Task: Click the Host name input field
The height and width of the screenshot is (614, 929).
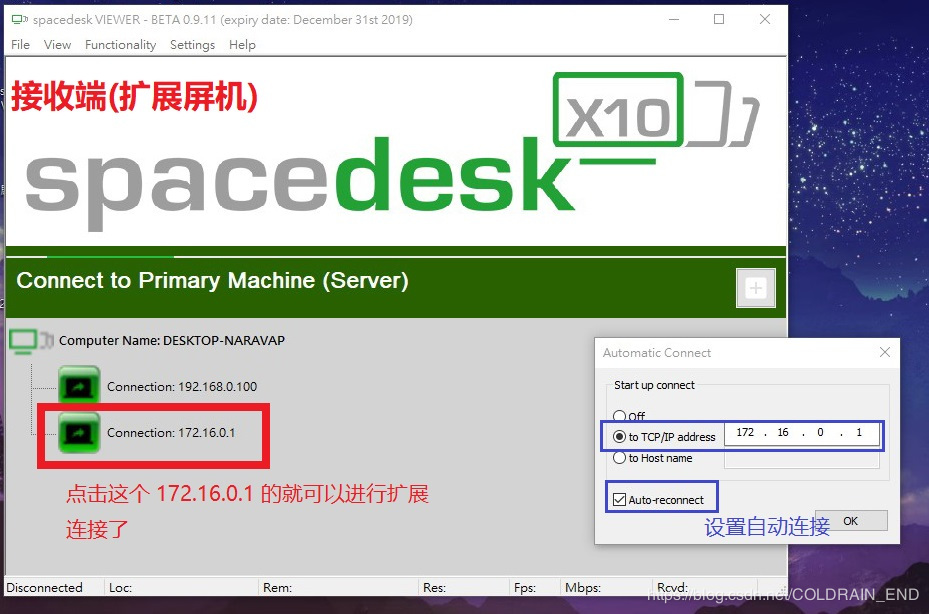Action: pyautogui.click(x=802, y=459)
